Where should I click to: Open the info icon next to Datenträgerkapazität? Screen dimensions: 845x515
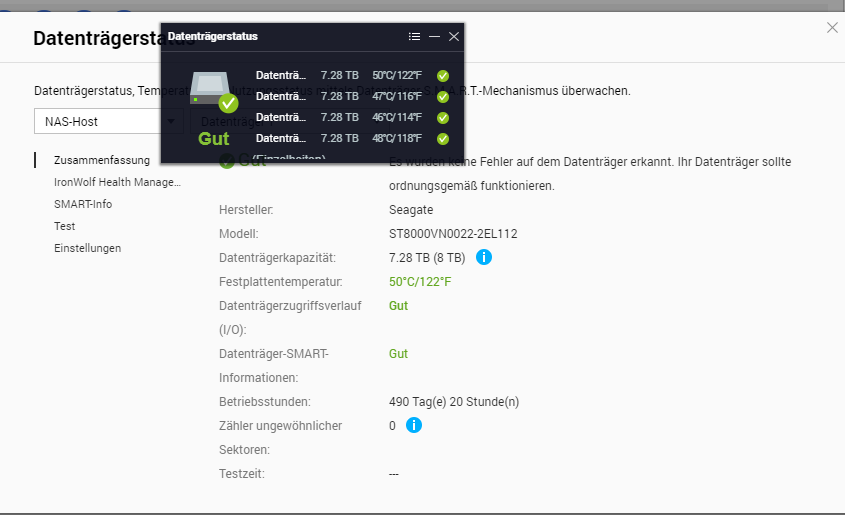(484, 258)
